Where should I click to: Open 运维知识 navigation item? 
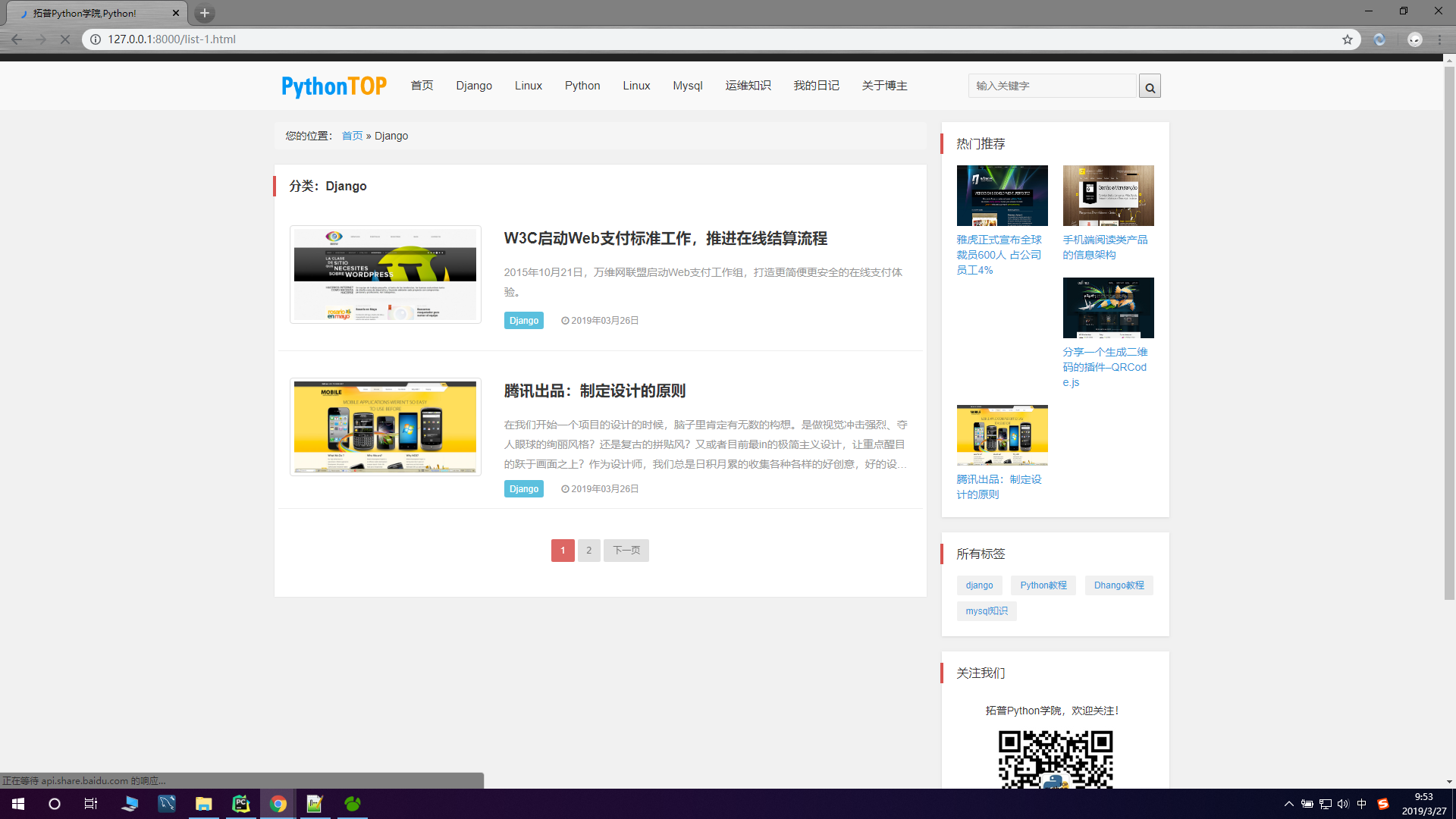(x=748, y=86)
